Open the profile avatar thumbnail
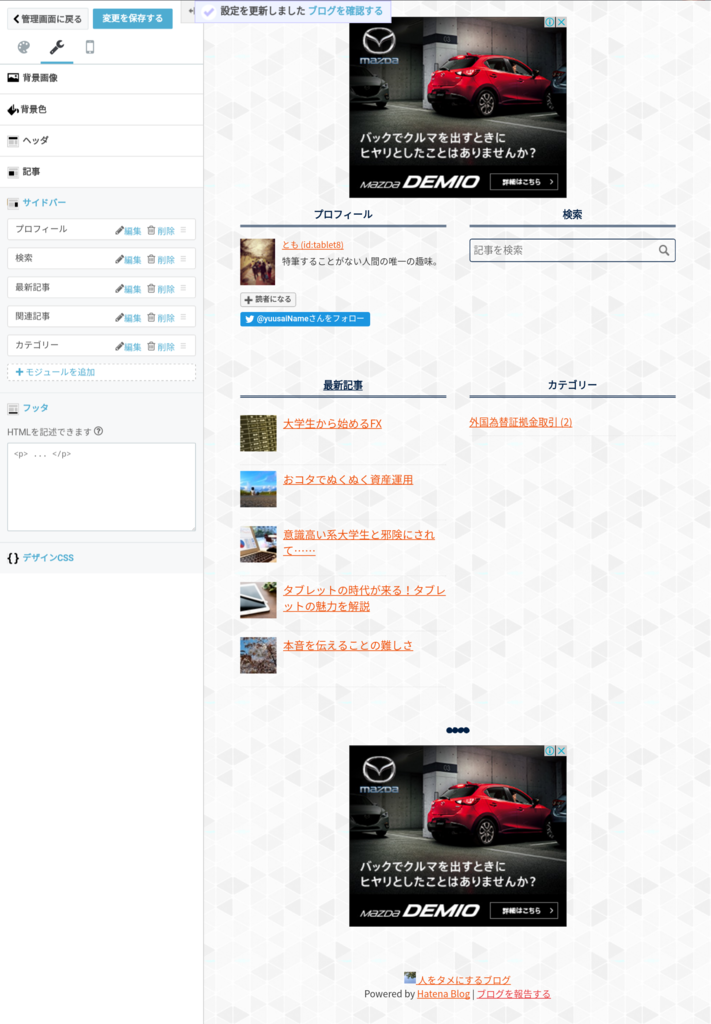The image size is (711, 1024). (258, 262)
